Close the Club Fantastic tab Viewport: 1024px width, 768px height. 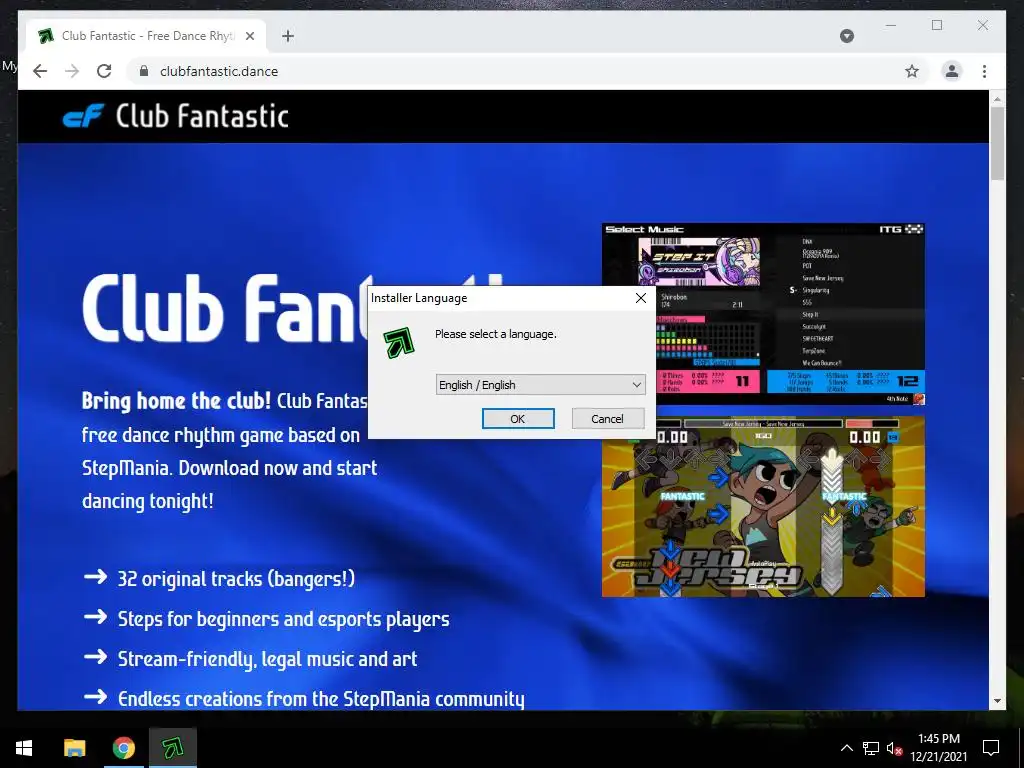(x=249, y=36)
